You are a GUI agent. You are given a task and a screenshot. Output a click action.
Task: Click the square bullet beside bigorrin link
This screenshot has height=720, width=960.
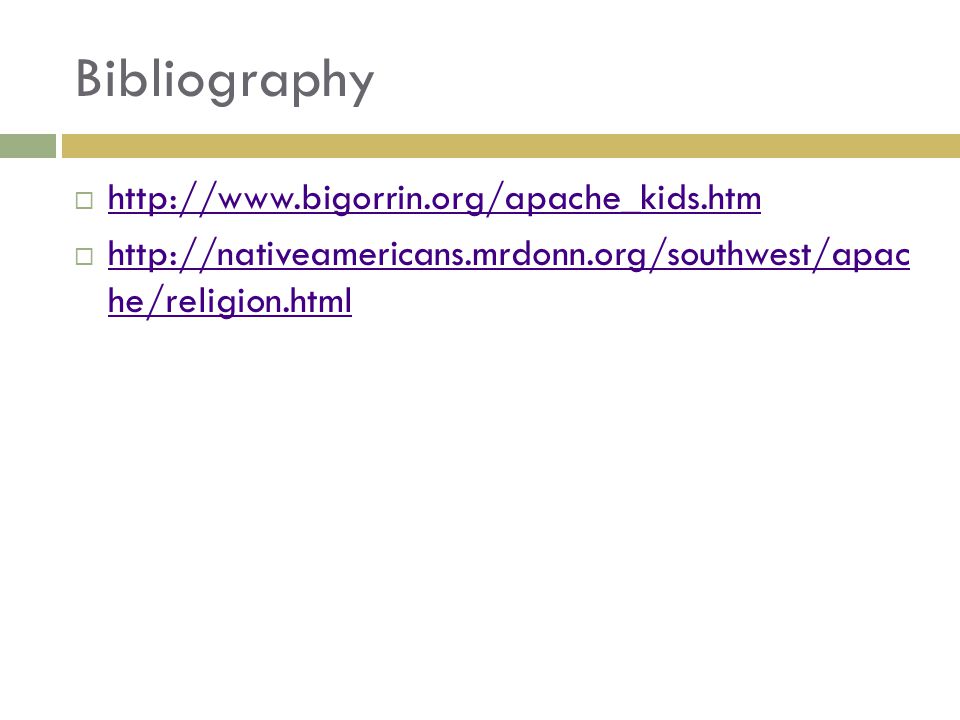click(x=84, y=200)
